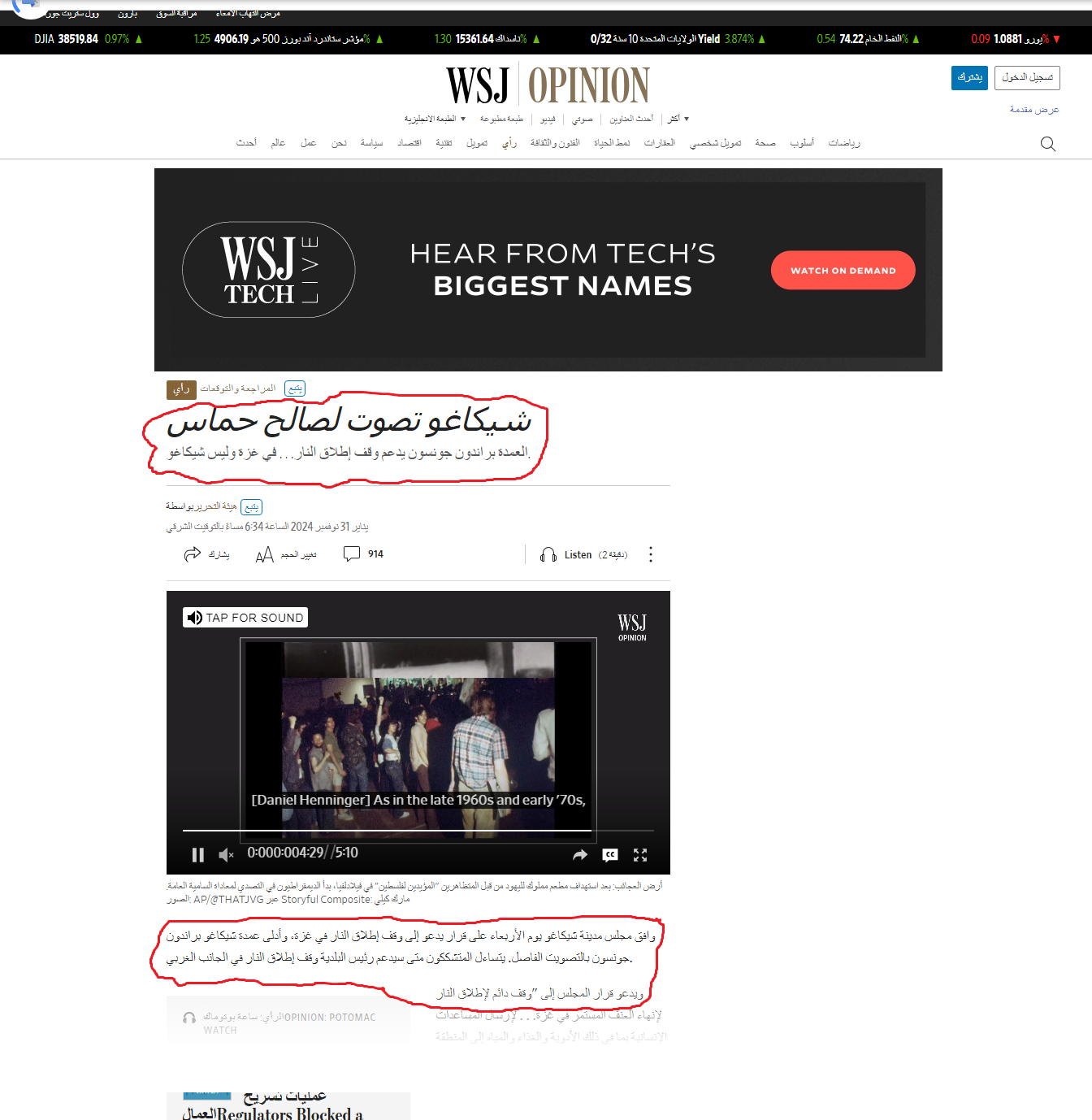Click the video frame thumbnail
The image size is (1092, 1120).
click(418, 740)
